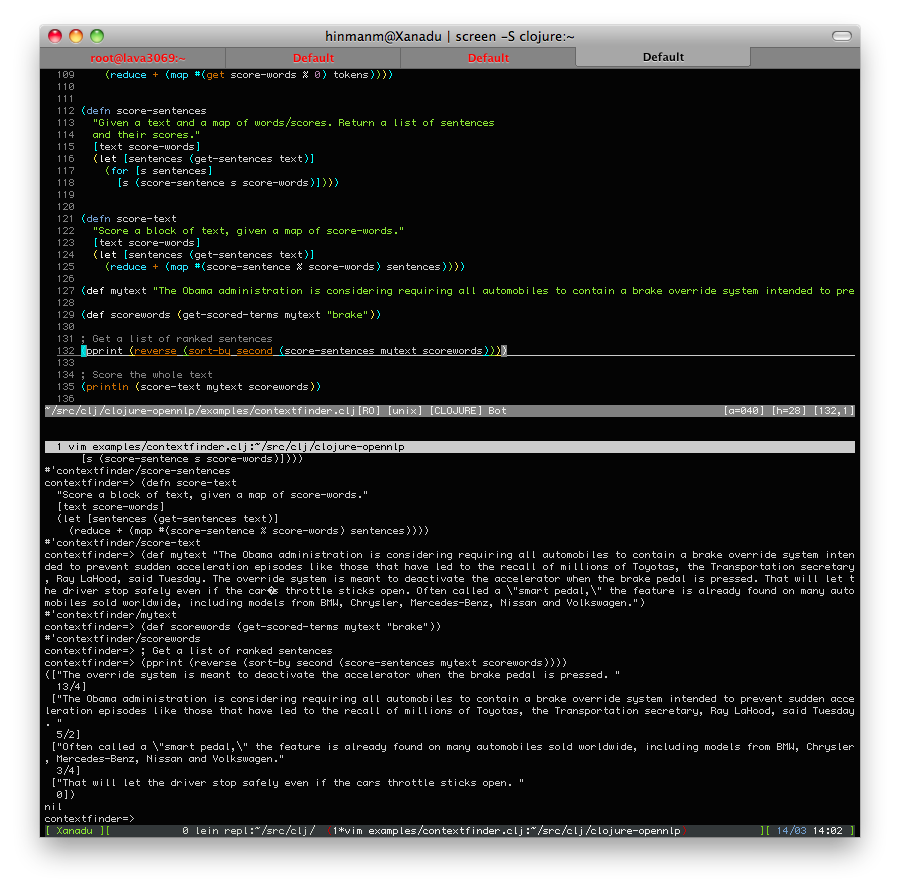900x892 pixels.
Task: Click the green zoom window button
Action: pos(97,36)
